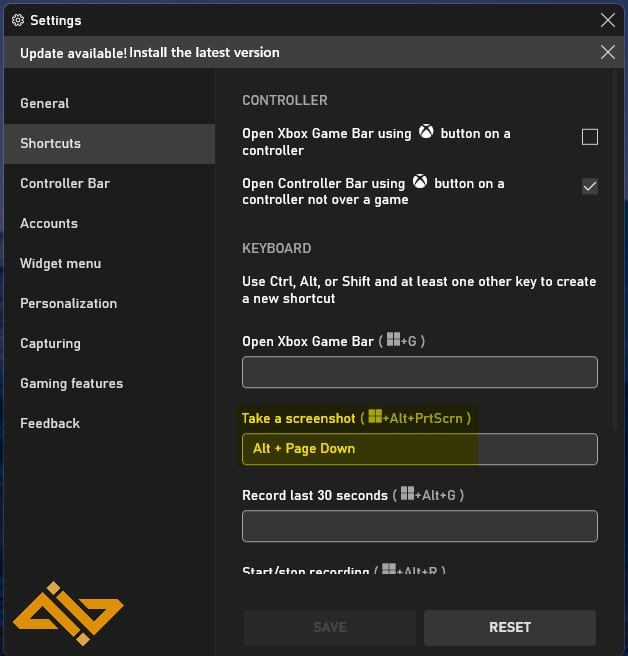Close the Settings window
Screen dimensions: 628x656
tap(607, 20)
